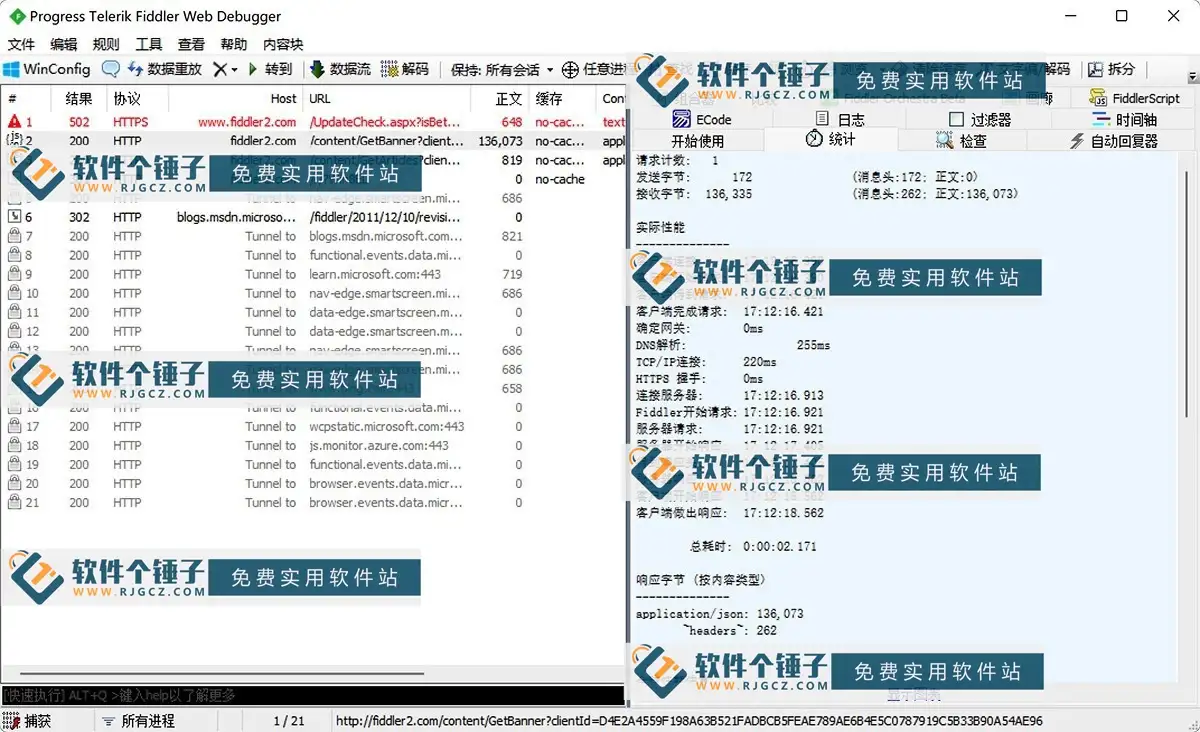Open the 过滤器 filters tab
1200x732 pixels.
pyautogui.click(x=979, y=119)
